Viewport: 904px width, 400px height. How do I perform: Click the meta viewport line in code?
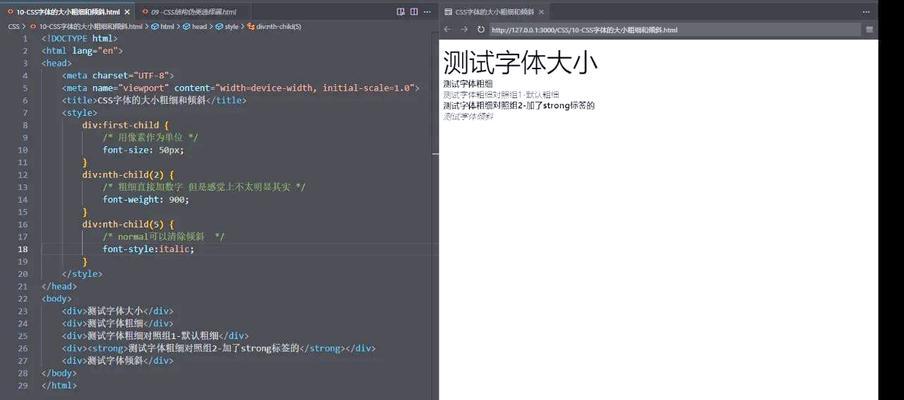pyautogui.click(x=240, y=88)
